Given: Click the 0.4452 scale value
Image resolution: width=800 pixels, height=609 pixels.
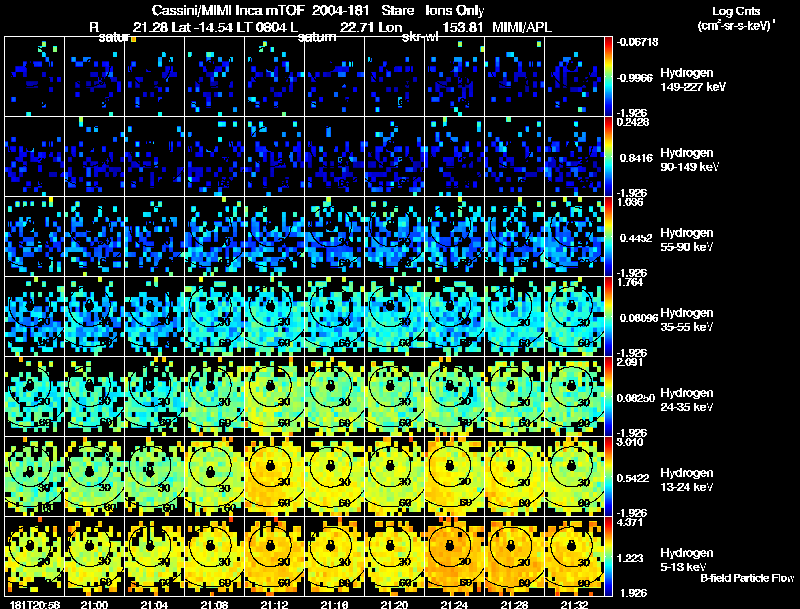Looking at the screenshot, I should (636, 238).
